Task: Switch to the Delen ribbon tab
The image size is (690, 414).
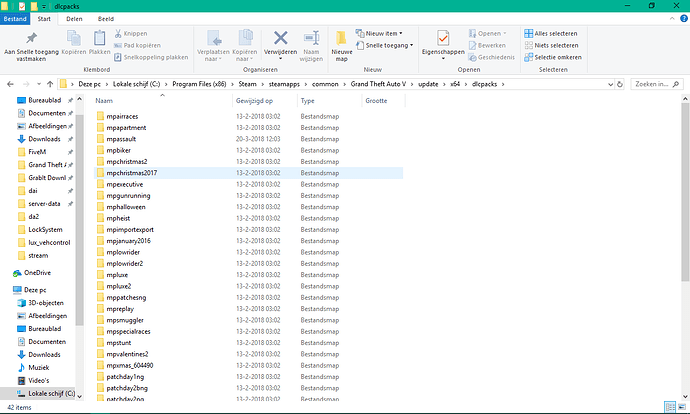Action: [x=74, y=19]
